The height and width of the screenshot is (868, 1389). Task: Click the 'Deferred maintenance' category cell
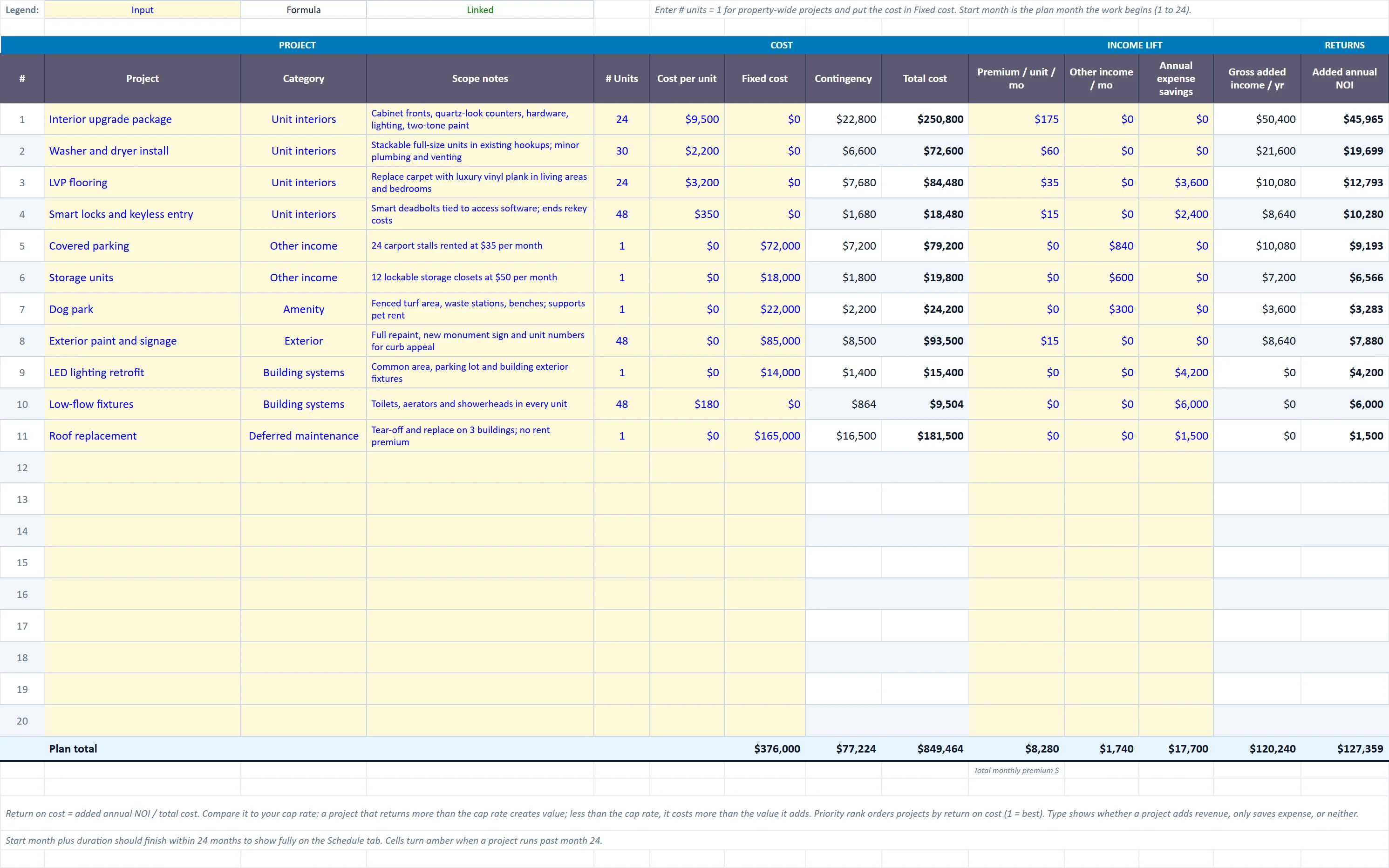click(x=303, y=436)
